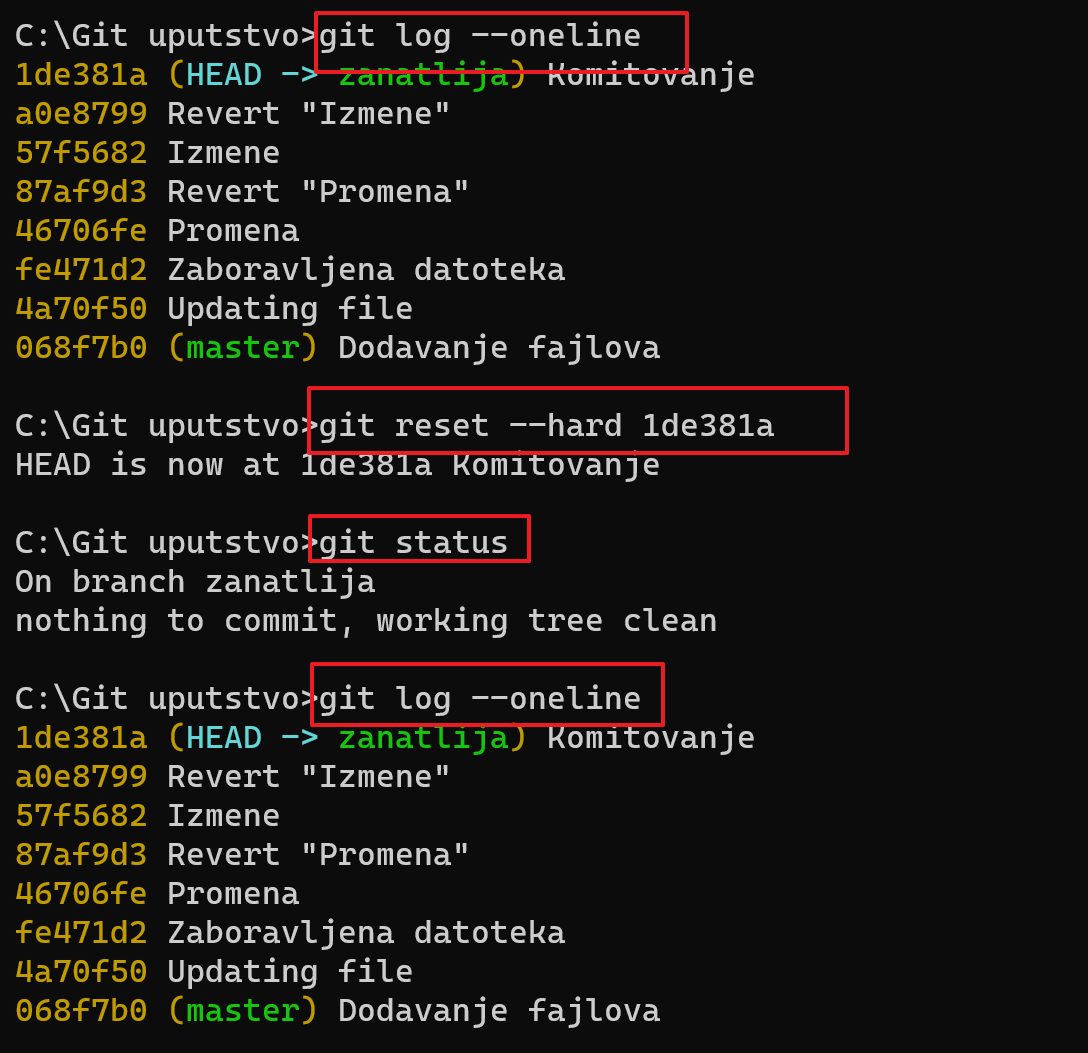
Task: Click commit hash 4a70f50 in the first log
Action: point(81,309)
